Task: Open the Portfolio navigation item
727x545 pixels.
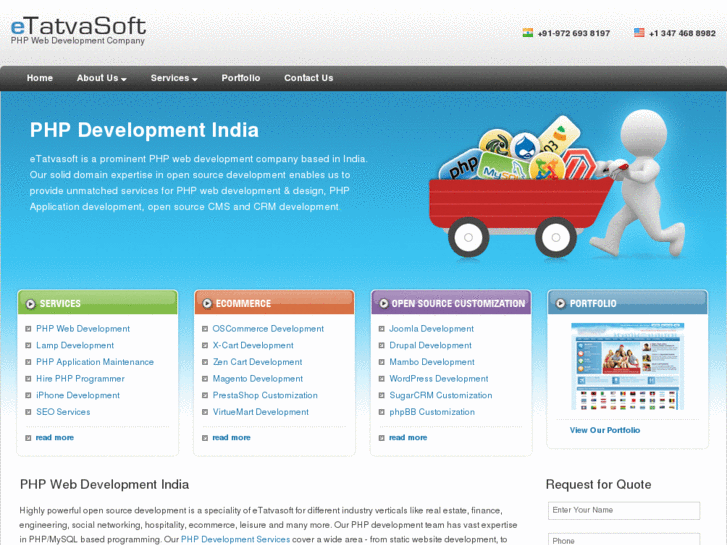Action: 241,78
